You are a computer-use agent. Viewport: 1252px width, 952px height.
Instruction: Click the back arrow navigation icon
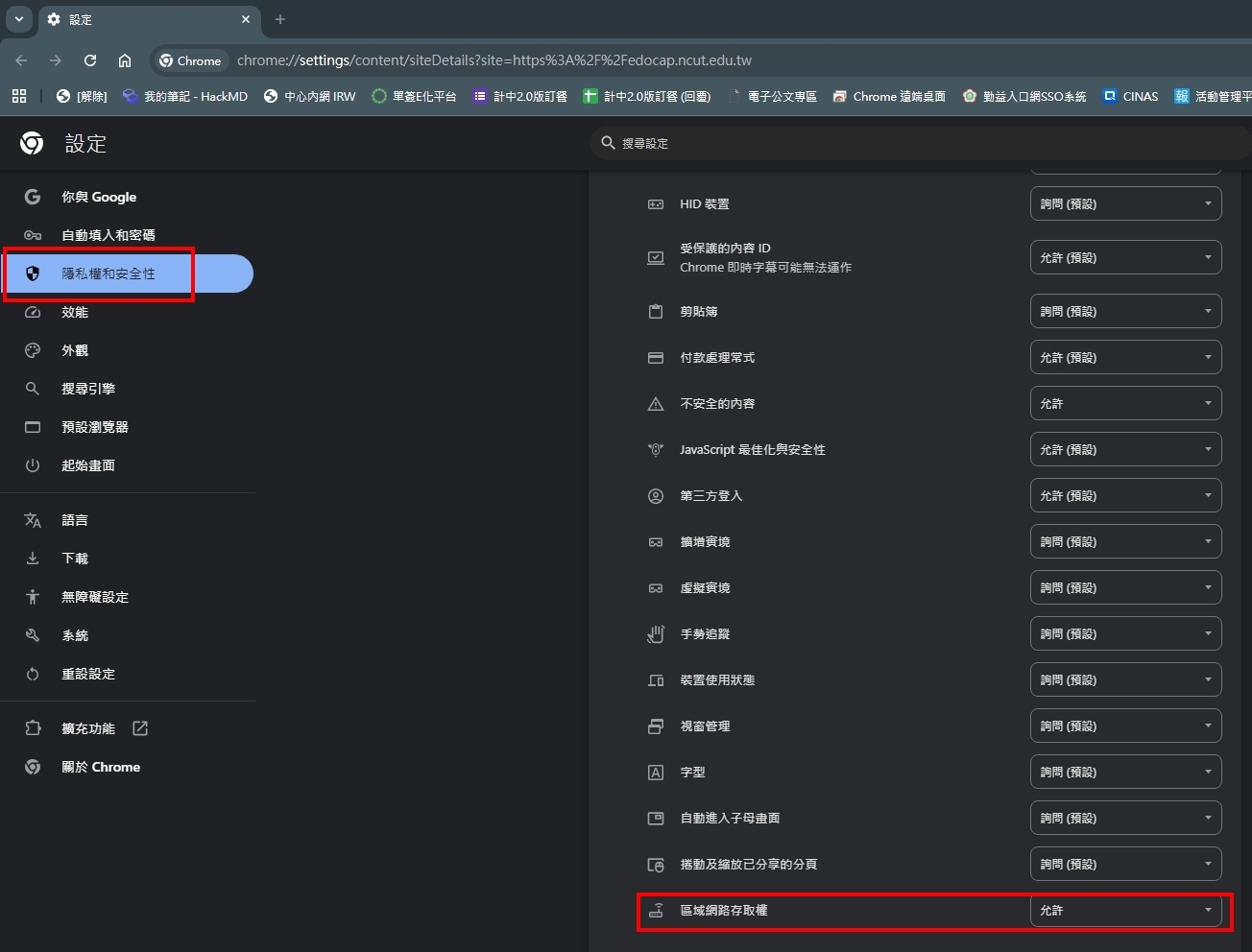tap(21, 60)
